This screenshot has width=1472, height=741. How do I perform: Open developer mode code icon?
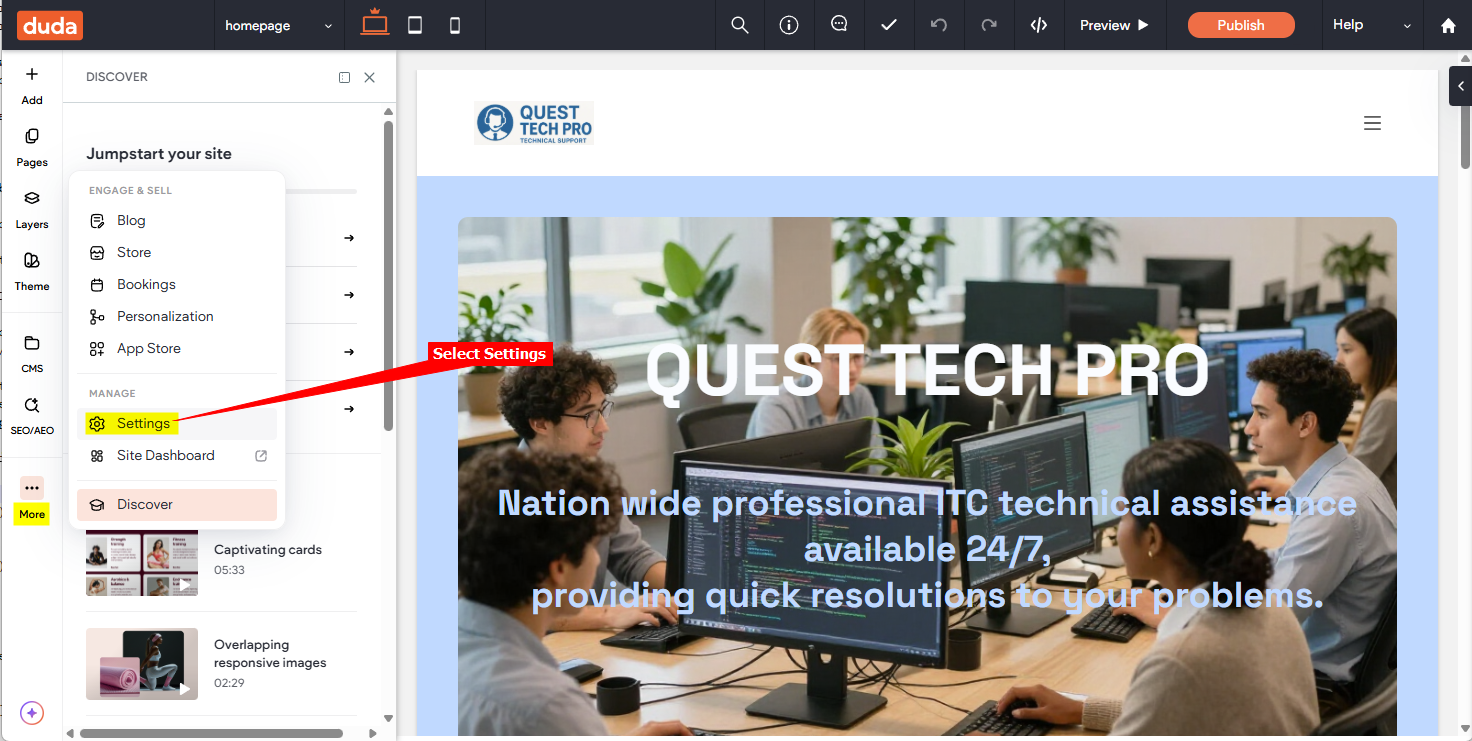click(1039, 25)
